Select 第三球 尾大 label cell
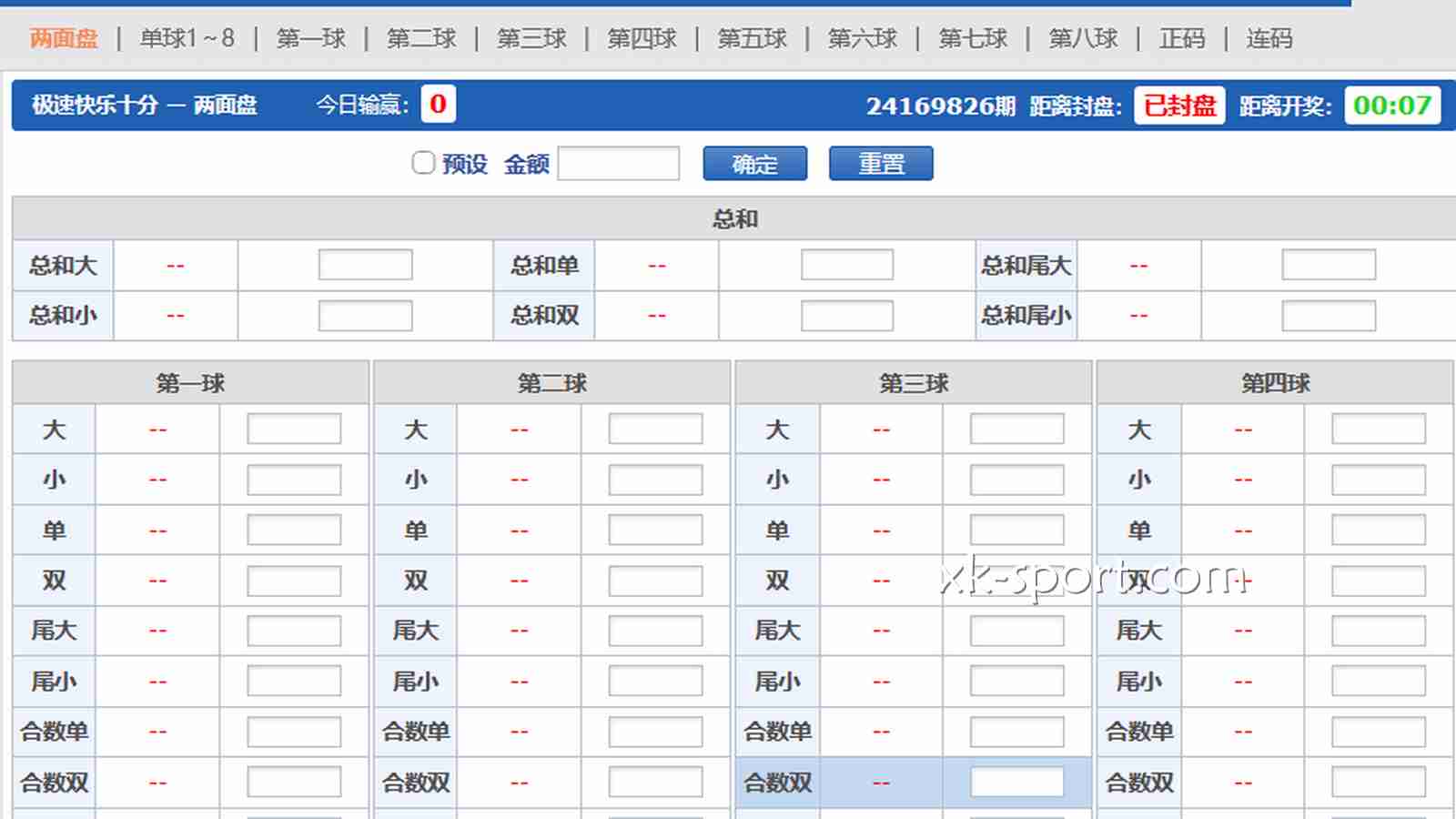Viewport: 1456px width, 819px height. click(777, 631)
